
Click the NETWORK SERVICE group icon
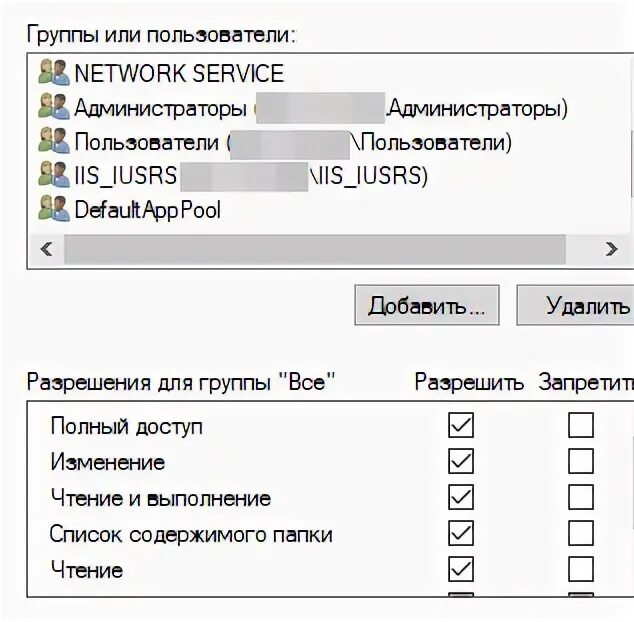(54, 72)
